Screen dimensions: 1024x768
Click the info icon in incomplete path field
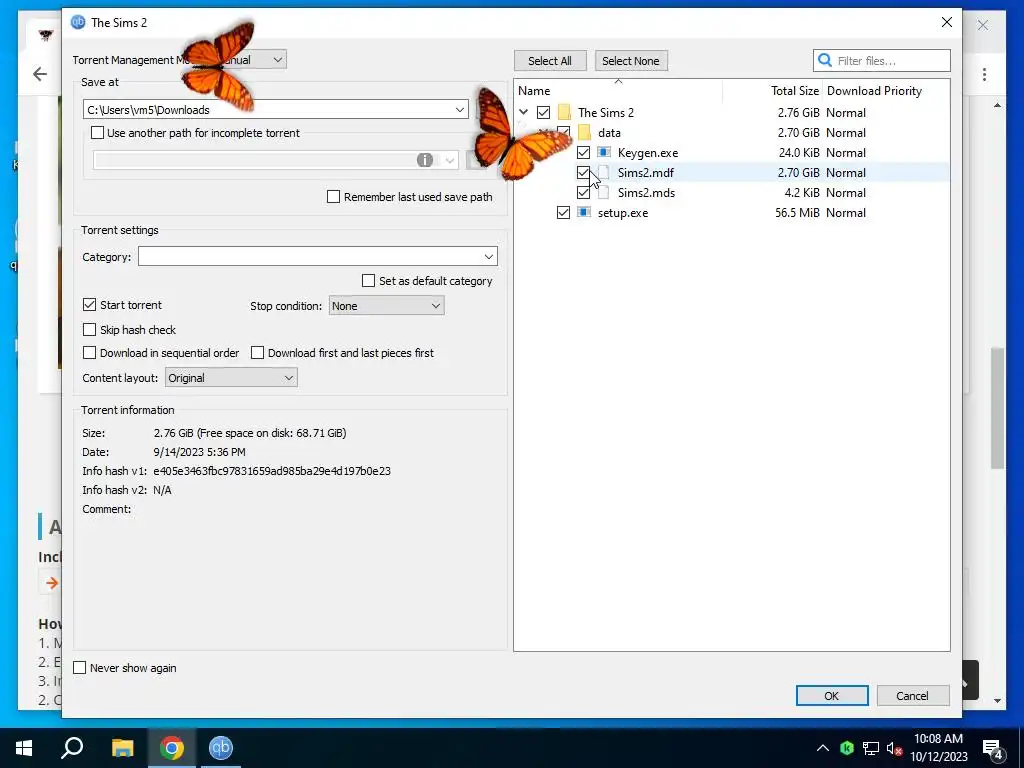coord(424,160)
